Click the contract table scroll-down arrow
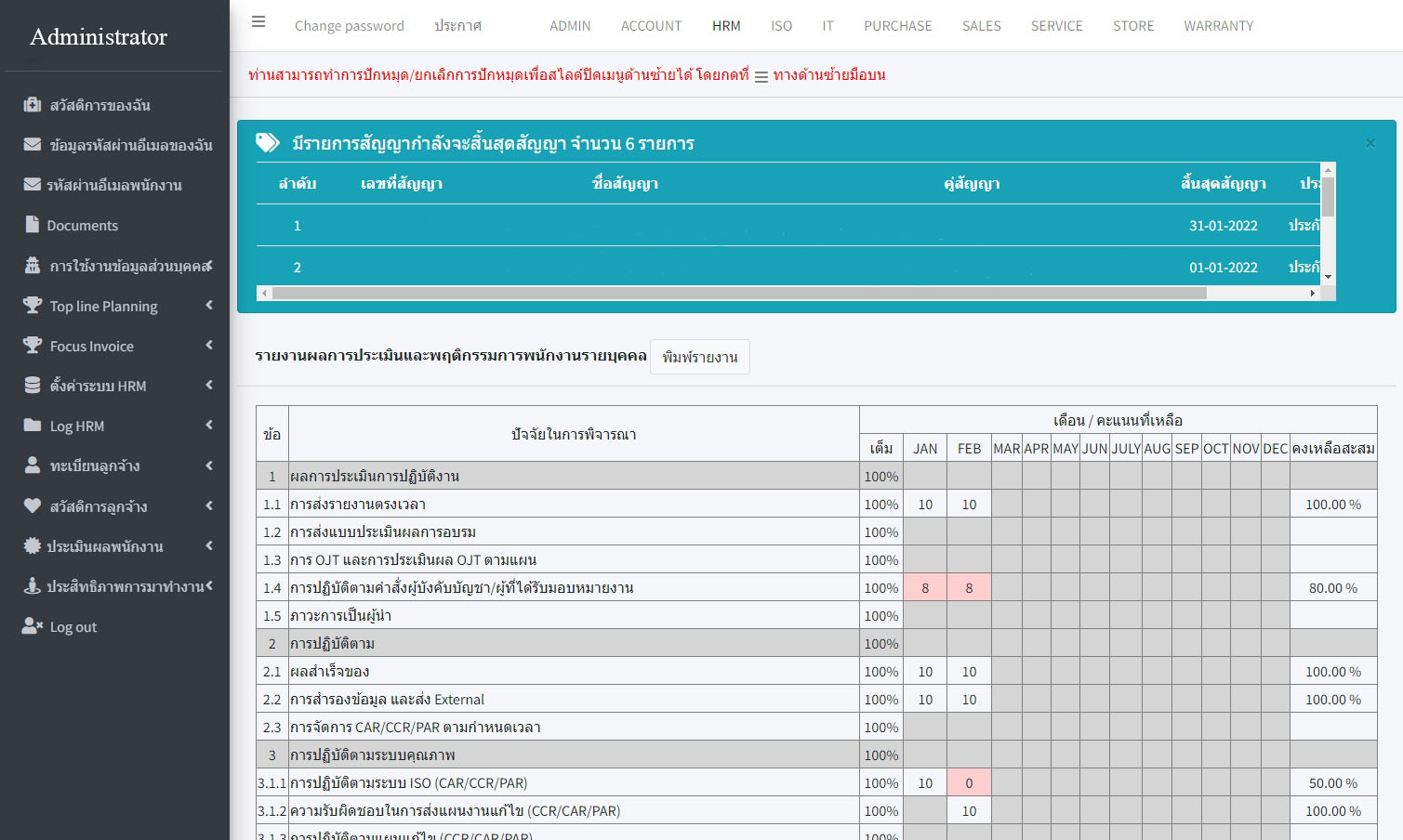This screenshot has height=840, width=1403. coord(1328,277)
